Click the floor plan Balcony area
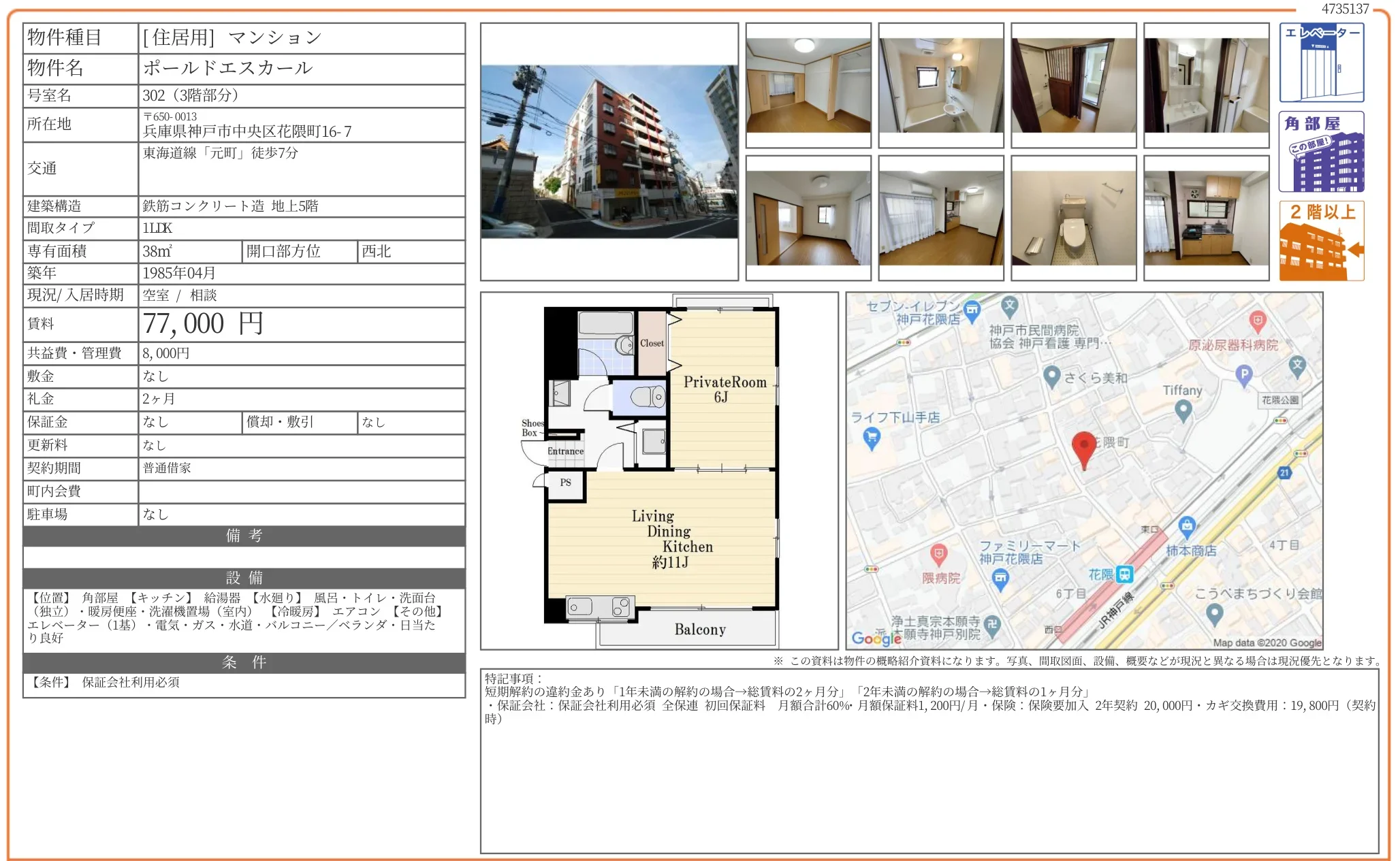This screenshot has height=861, width=1400. pos(699,630)
